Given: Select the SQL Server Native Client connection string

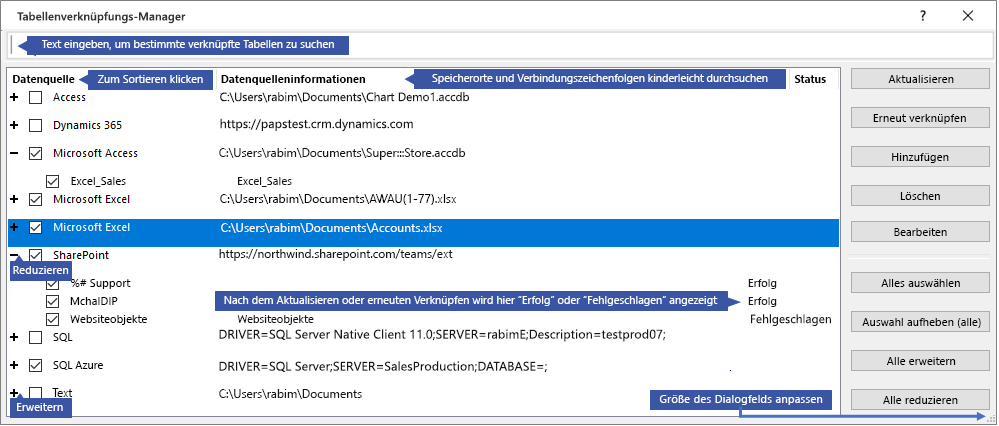Looking at the screenshot, I should [442, 335].
